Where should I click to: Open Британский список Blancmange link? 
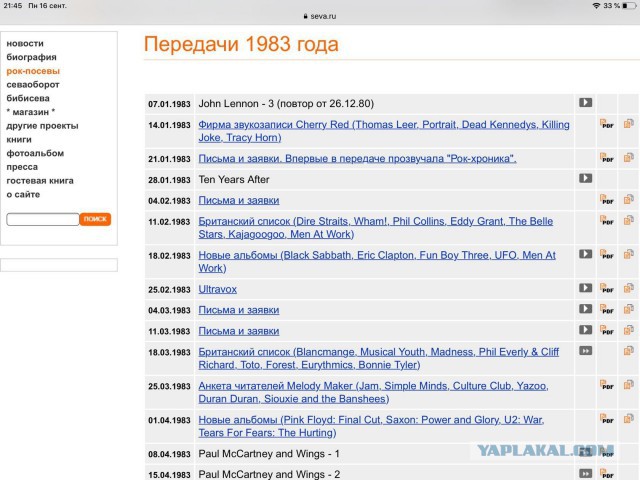pyautogui.click(x=379, y=358)
